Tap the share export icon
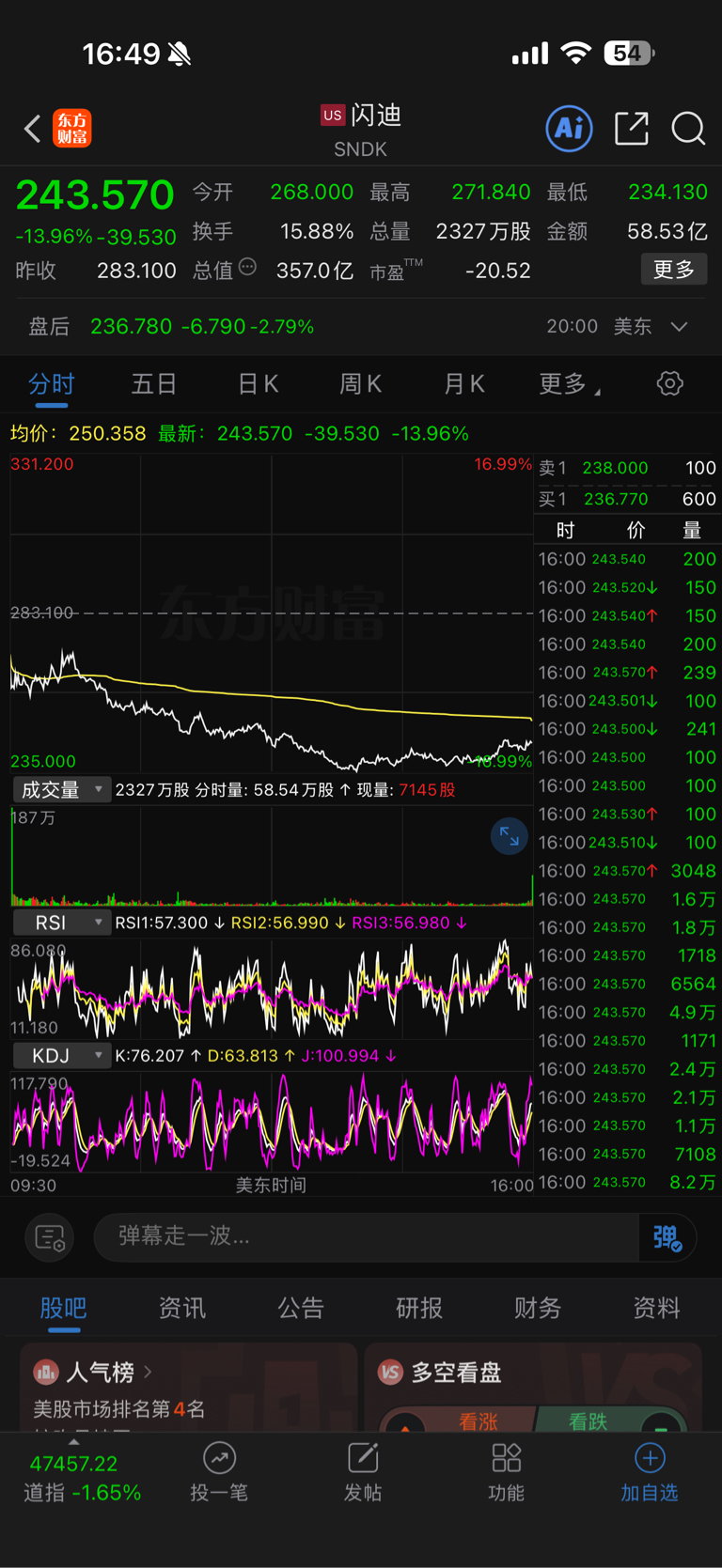 [x=632, y=129]
